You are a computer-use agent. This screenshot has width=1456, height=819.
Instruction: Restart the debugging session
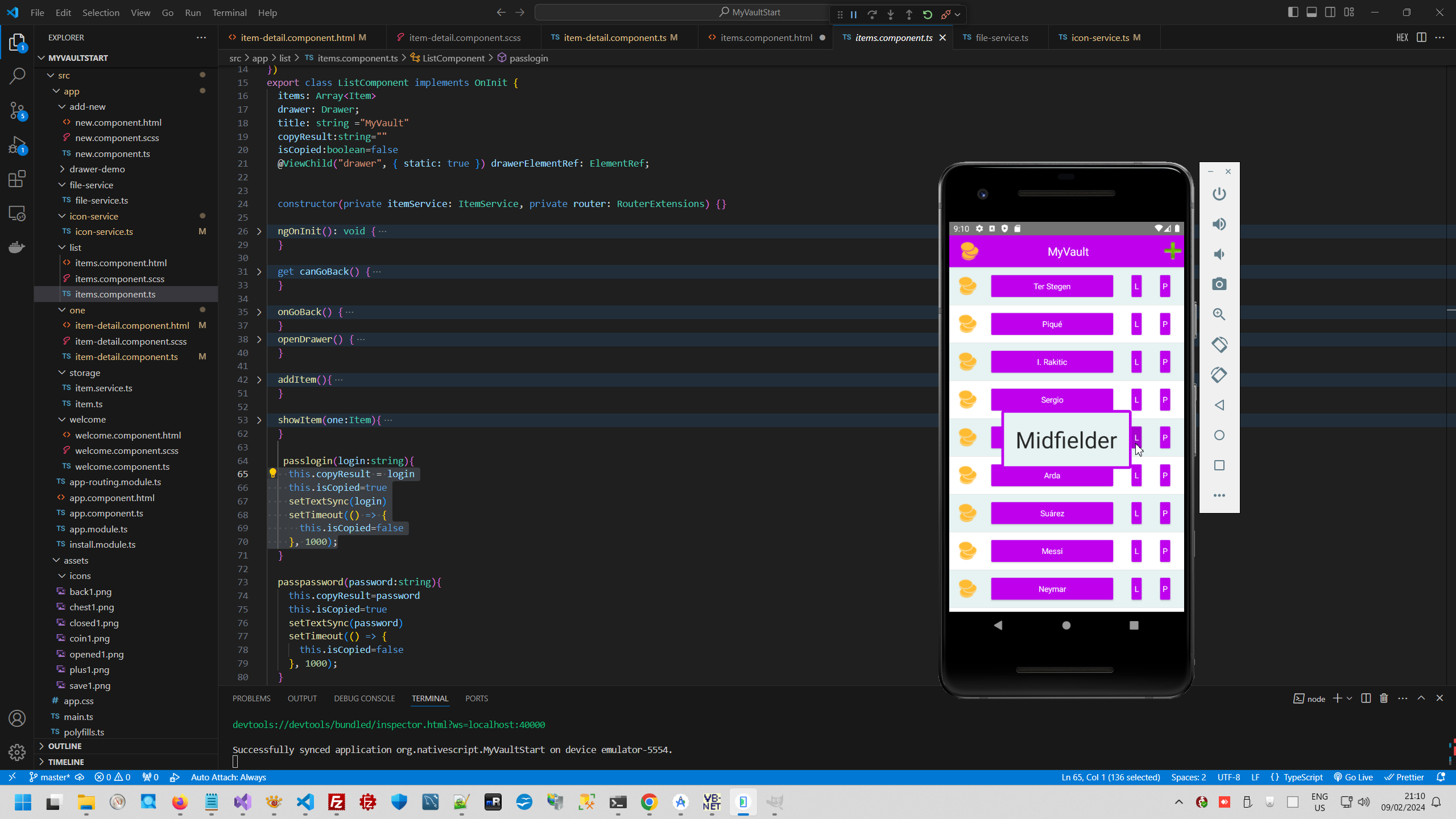click(927, 14)
